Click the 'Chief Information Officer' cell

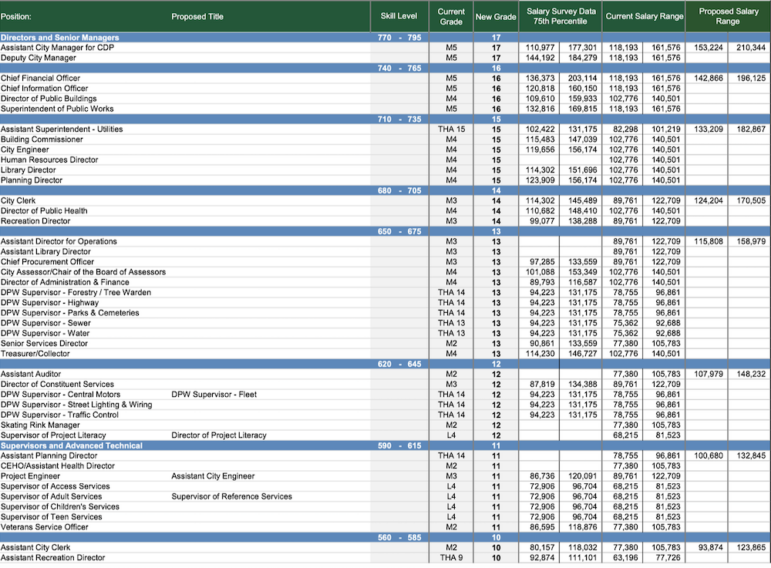(44, 89)
